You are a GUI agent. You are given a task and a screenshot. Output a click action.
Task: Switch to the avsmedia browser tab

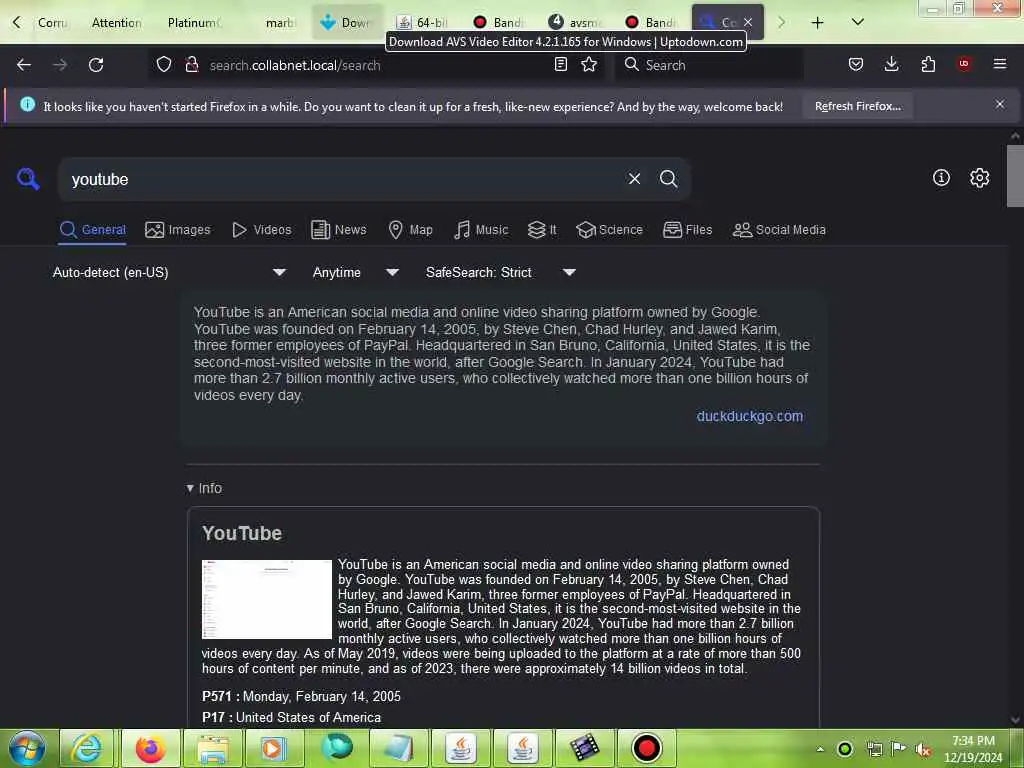(576, 23)
